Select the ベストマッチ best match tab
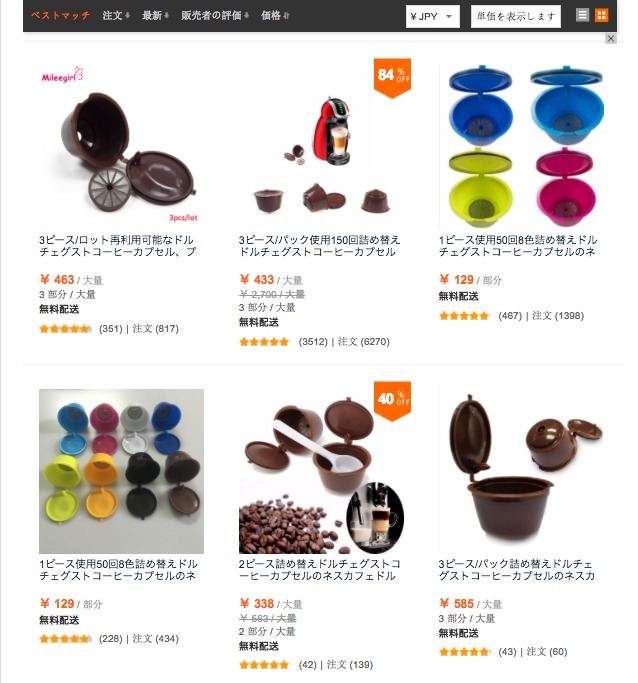This screenshot has width=638, height=683. [x=60, y=16]
